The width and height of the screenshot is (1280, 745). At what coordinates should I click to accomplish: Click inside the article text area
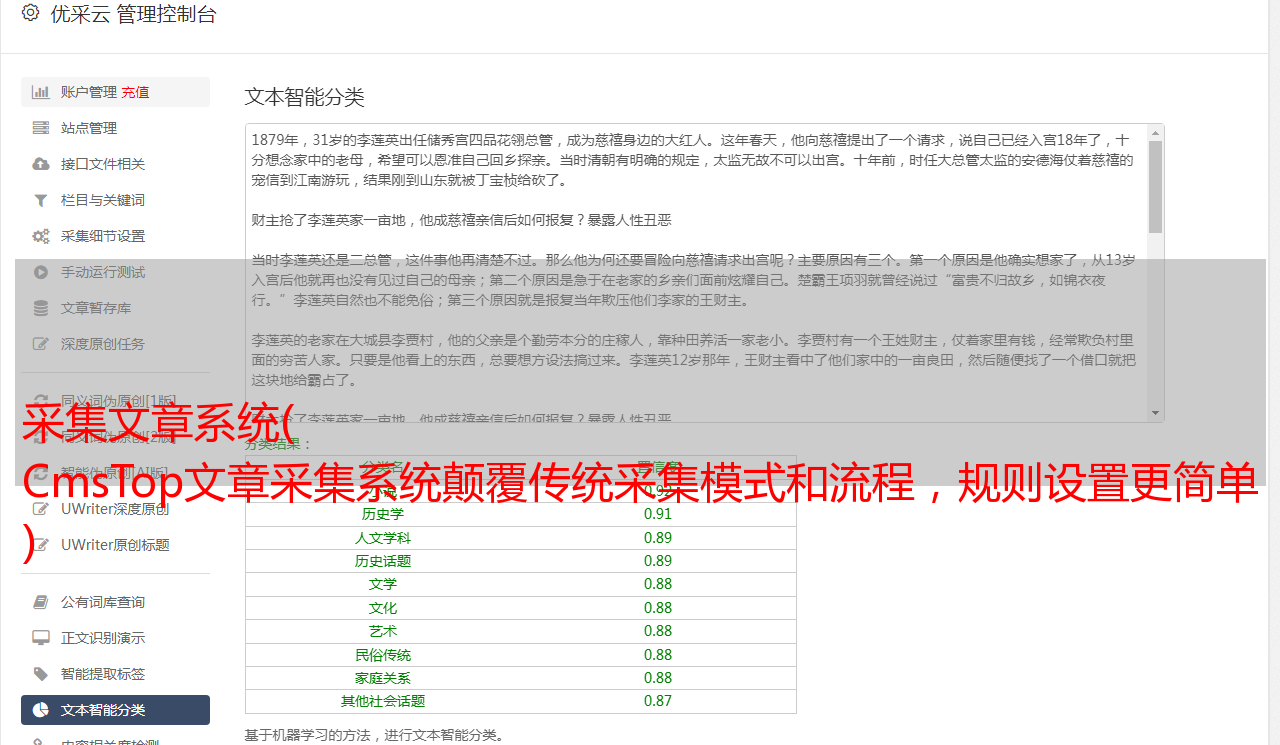(x=696, y=273)
